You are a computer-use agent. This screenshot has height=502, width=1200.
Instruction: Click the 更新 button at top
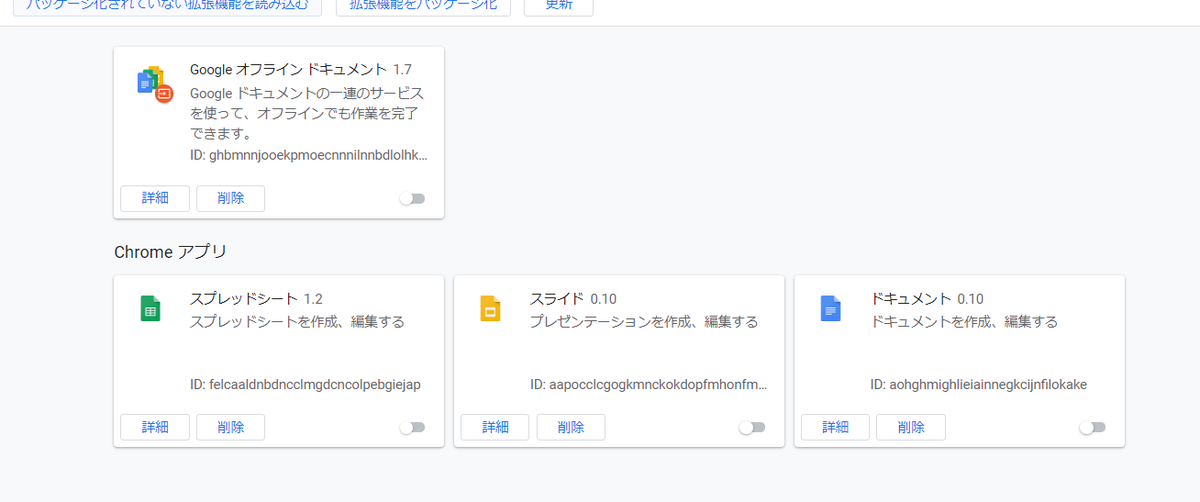coord(558,5)
